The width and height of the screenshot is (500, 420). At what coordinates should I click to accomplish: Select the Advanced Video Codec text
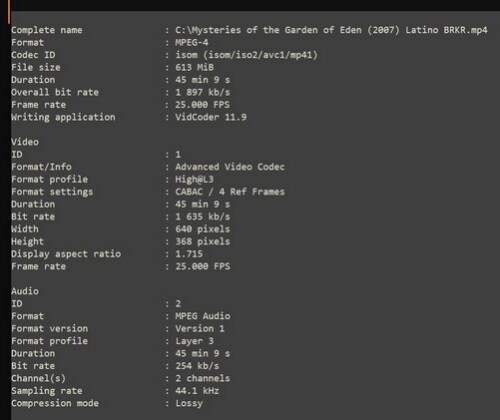[230, 167]
